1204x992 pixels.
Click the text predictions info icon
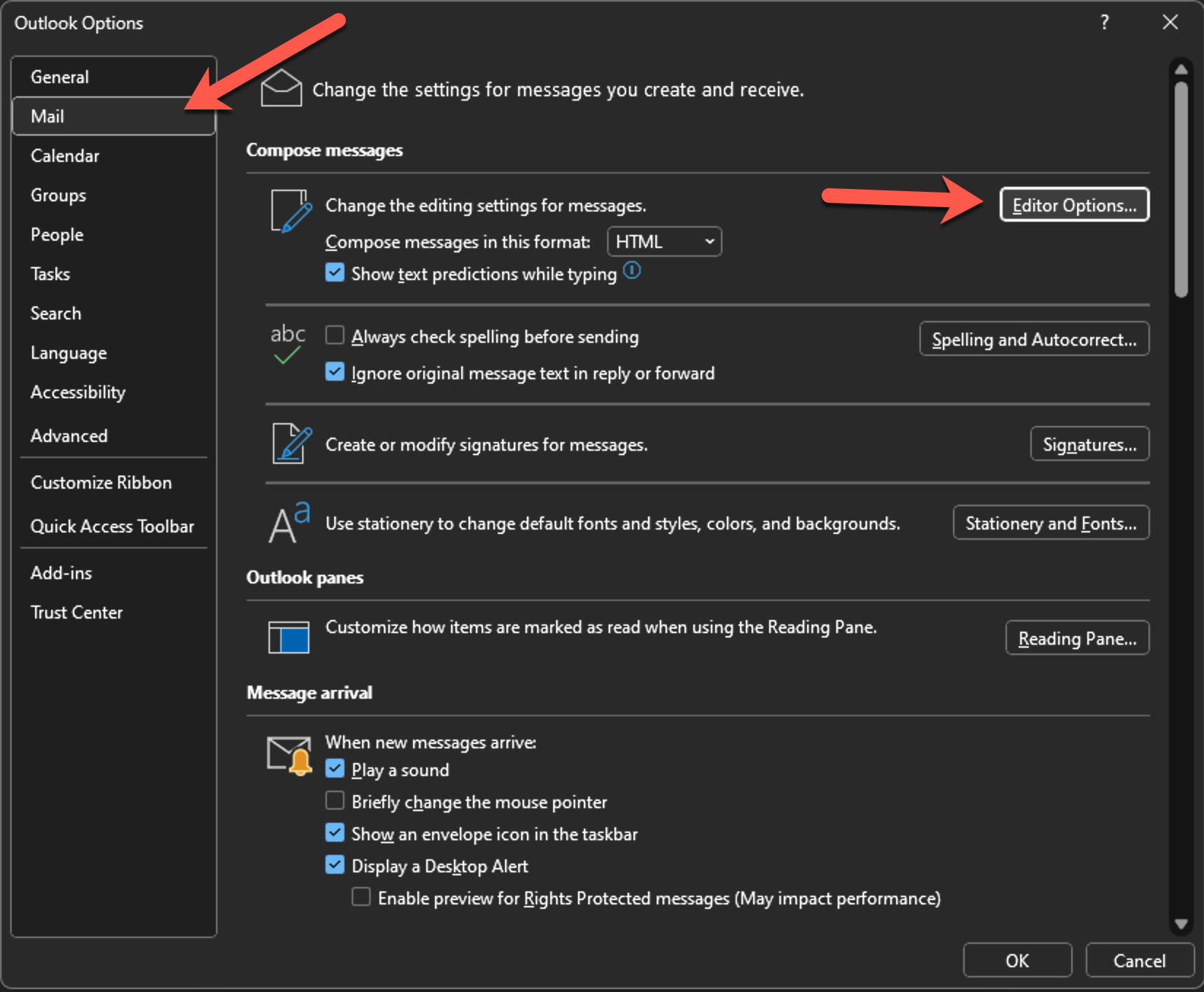[632, 271]
